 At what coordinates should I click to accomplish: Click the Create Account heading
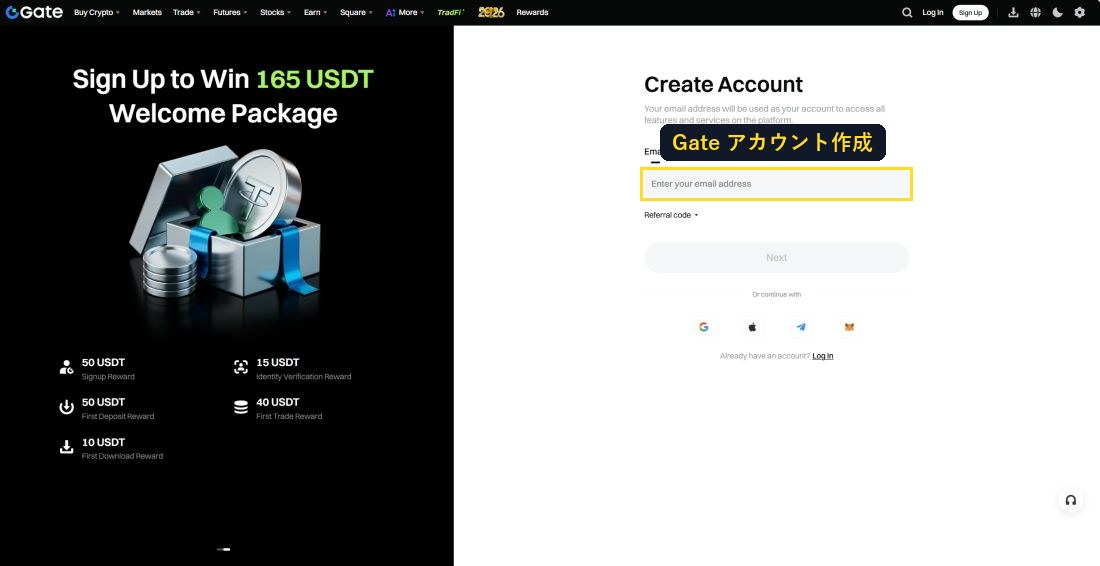click(x=723, y=85)
